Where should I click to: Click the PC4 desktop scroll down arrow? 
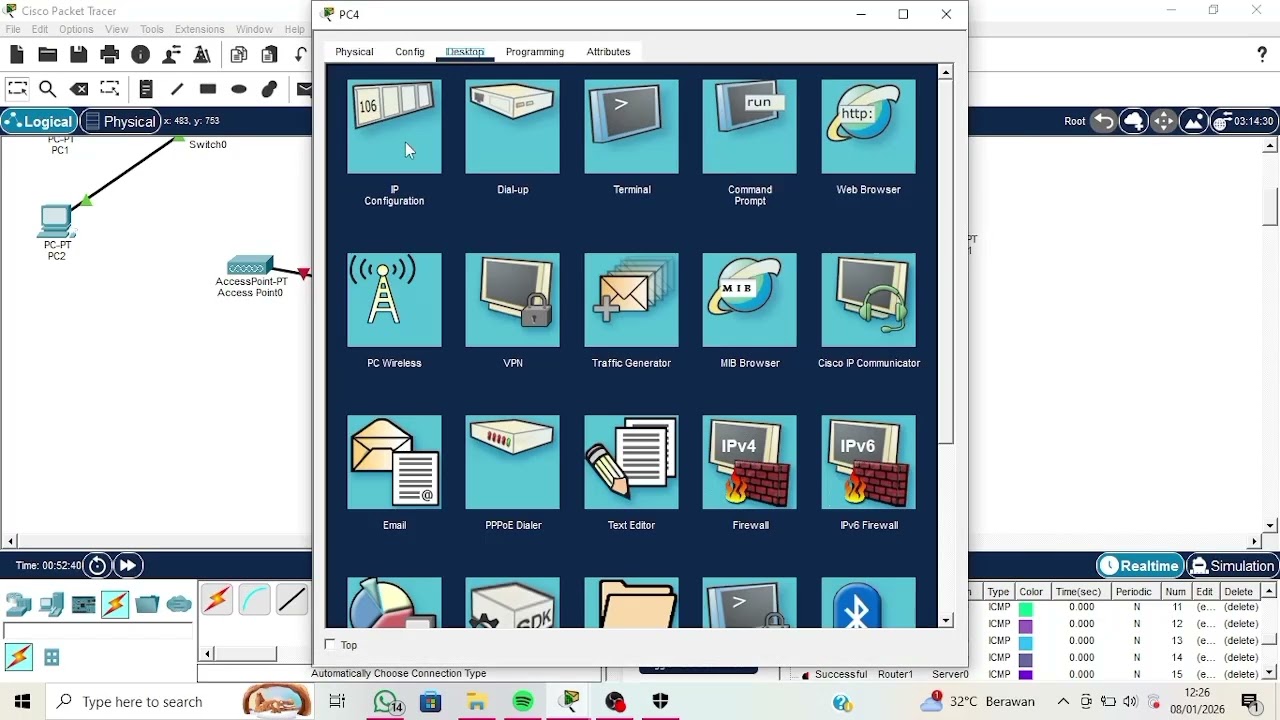click(946, 621)
